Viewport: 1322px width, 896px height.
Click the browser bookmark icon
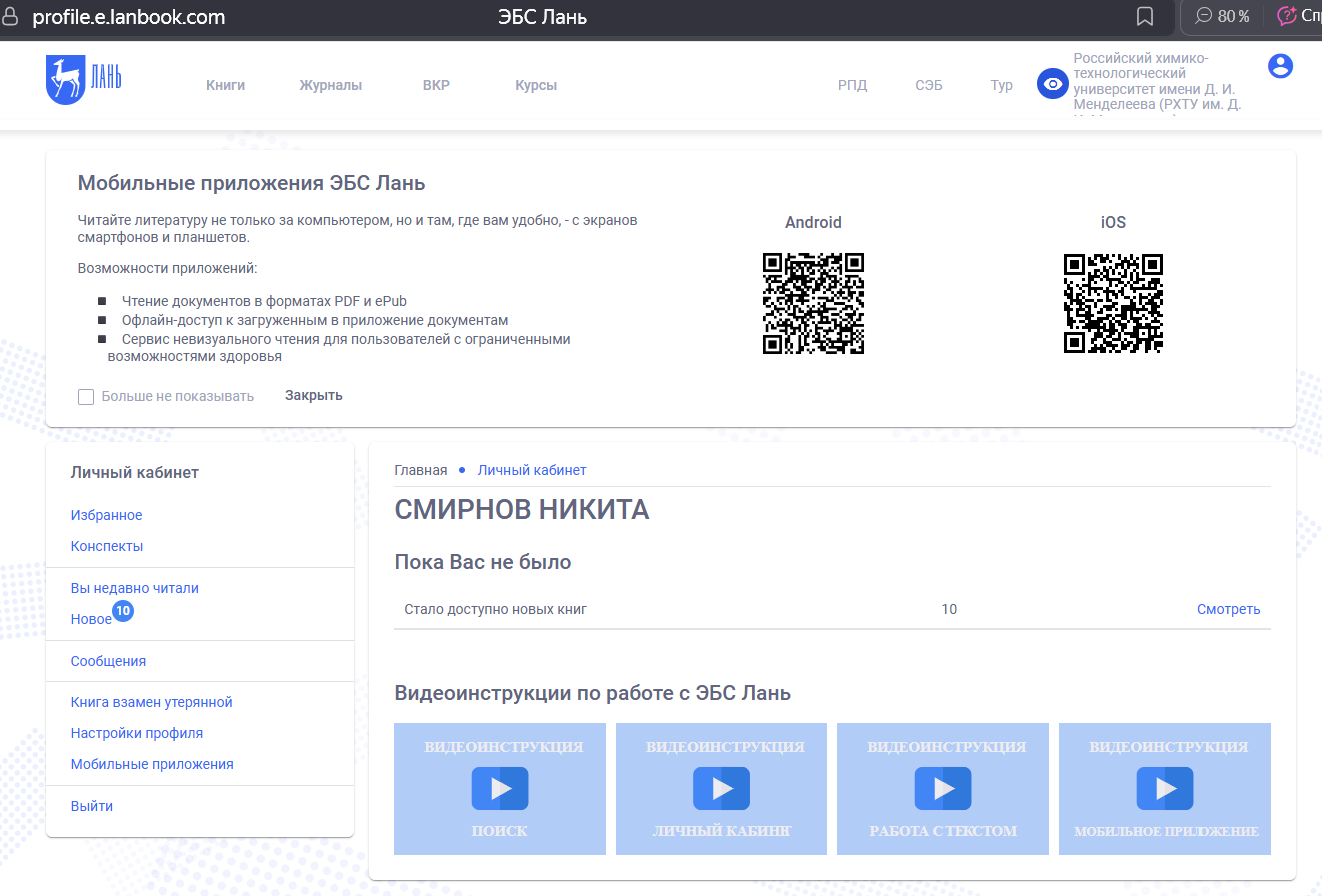(1145, 17)
